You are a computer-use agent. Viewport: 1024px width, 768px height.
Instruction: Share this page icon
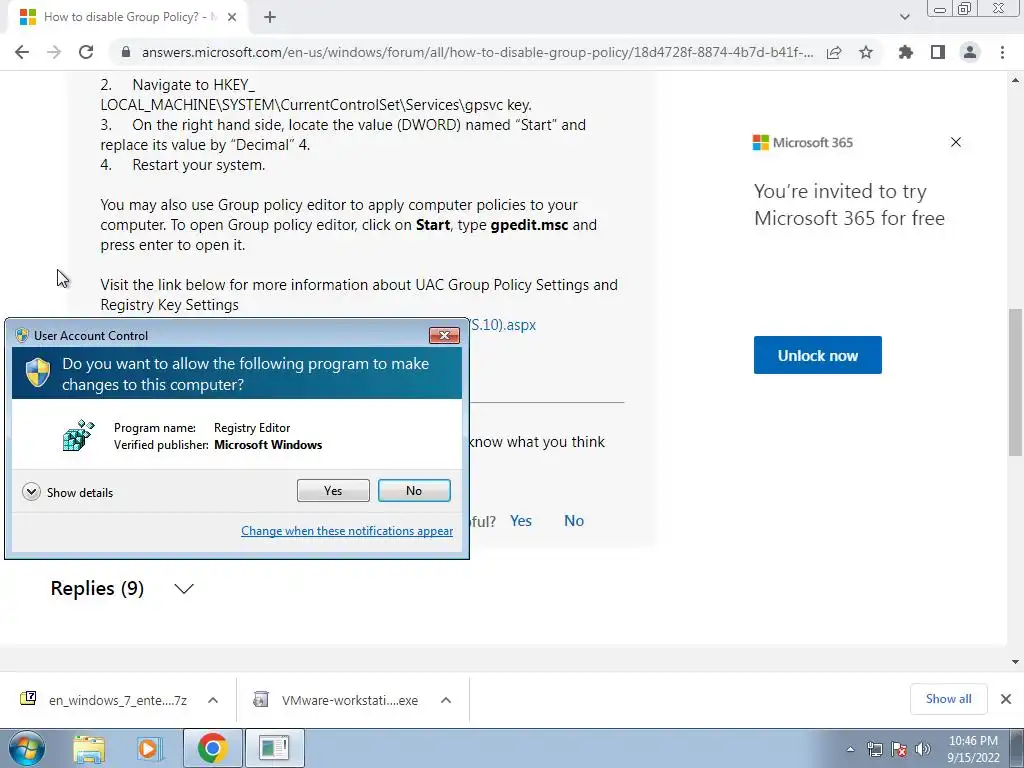point(834,52)
